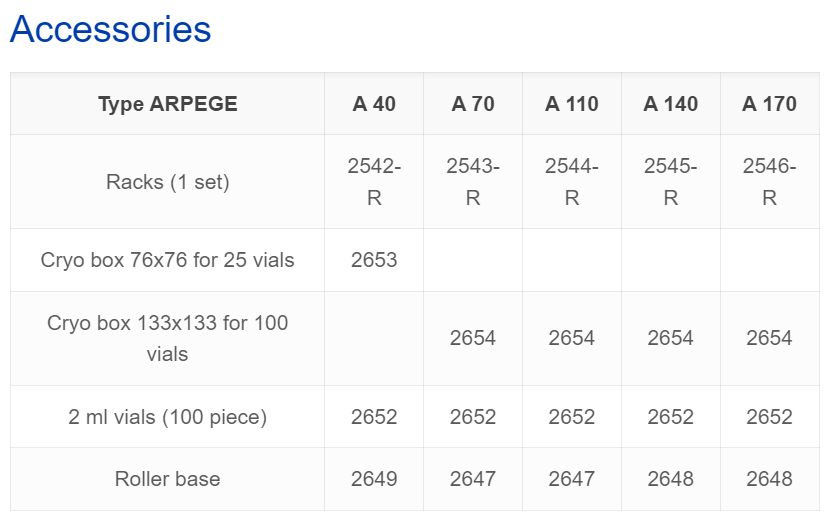Click the A 170 column header
This screenshot has width=832, height=529.
pyautogui.click(x=769, y=104)
